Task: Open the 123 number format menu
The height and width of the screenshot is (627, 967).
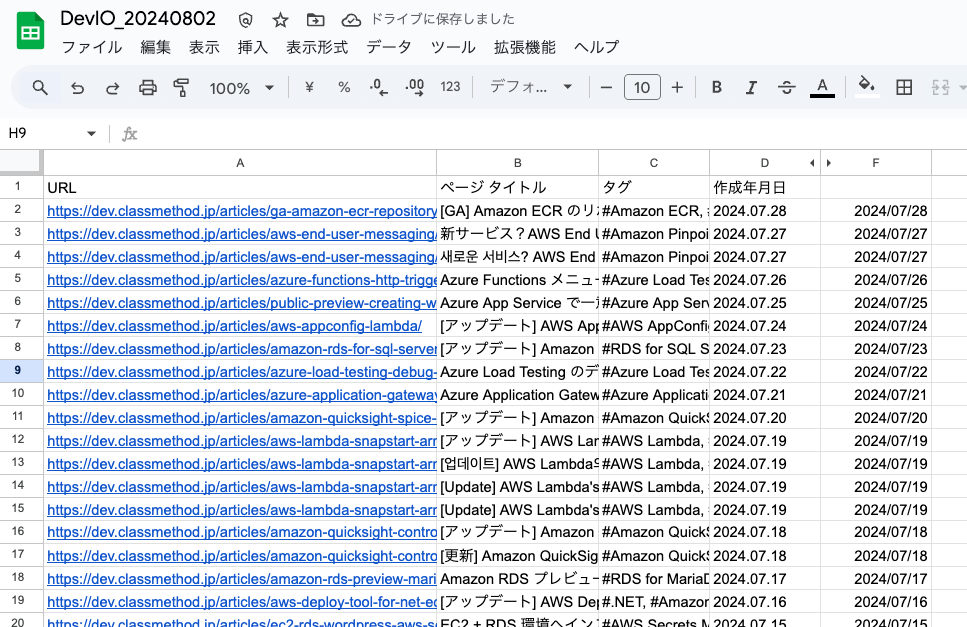Action: (x=450, y=87)
